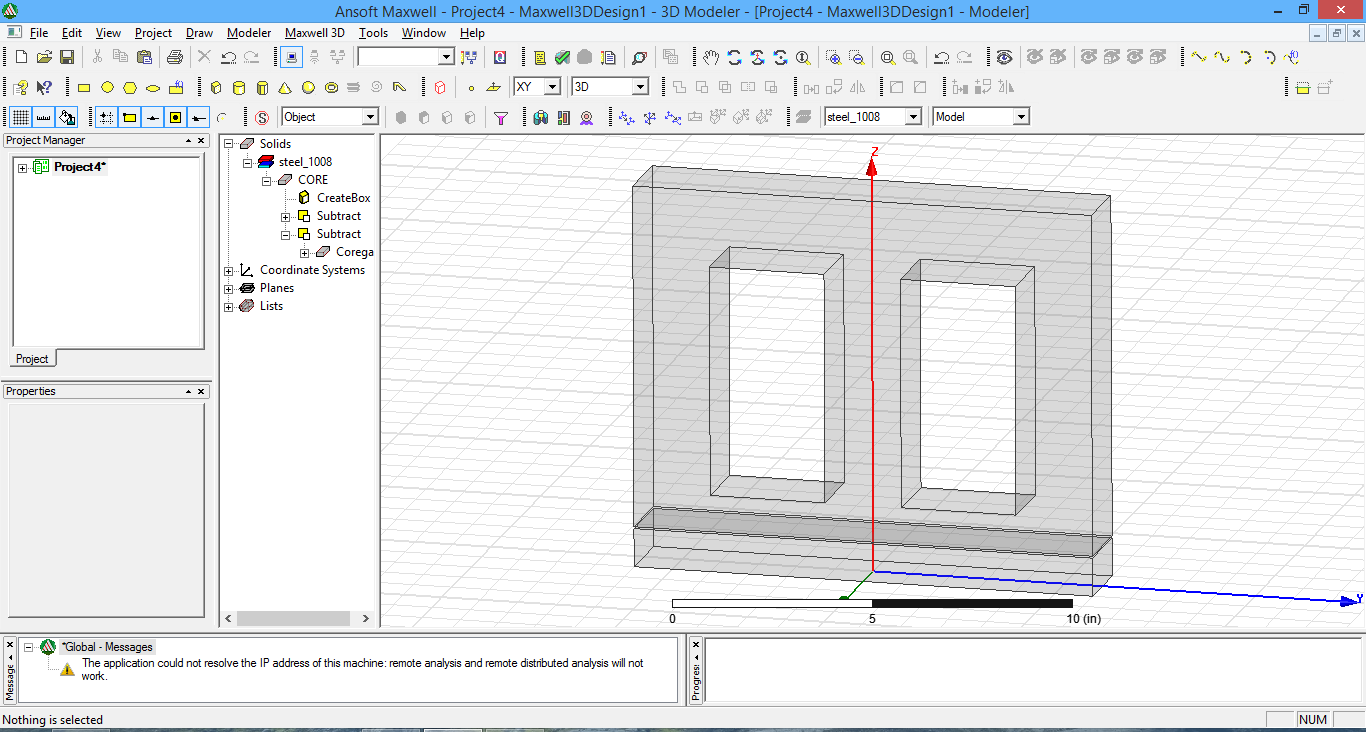Select the Draw Box tool
The height and width of the screenshot is (732, 1366).
click(x=216, y=87)
